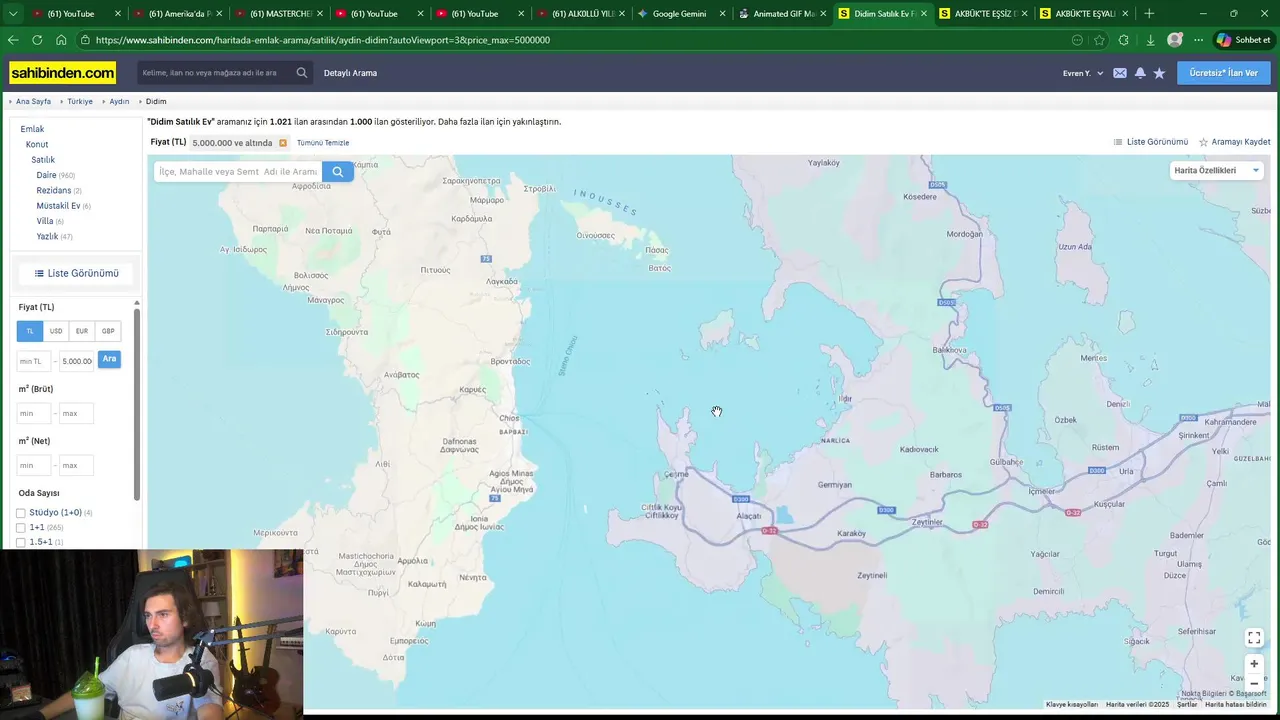
Task: Switch to AKBÜK'TE EŞSİZ tab
Action: (x=984, y=13)
